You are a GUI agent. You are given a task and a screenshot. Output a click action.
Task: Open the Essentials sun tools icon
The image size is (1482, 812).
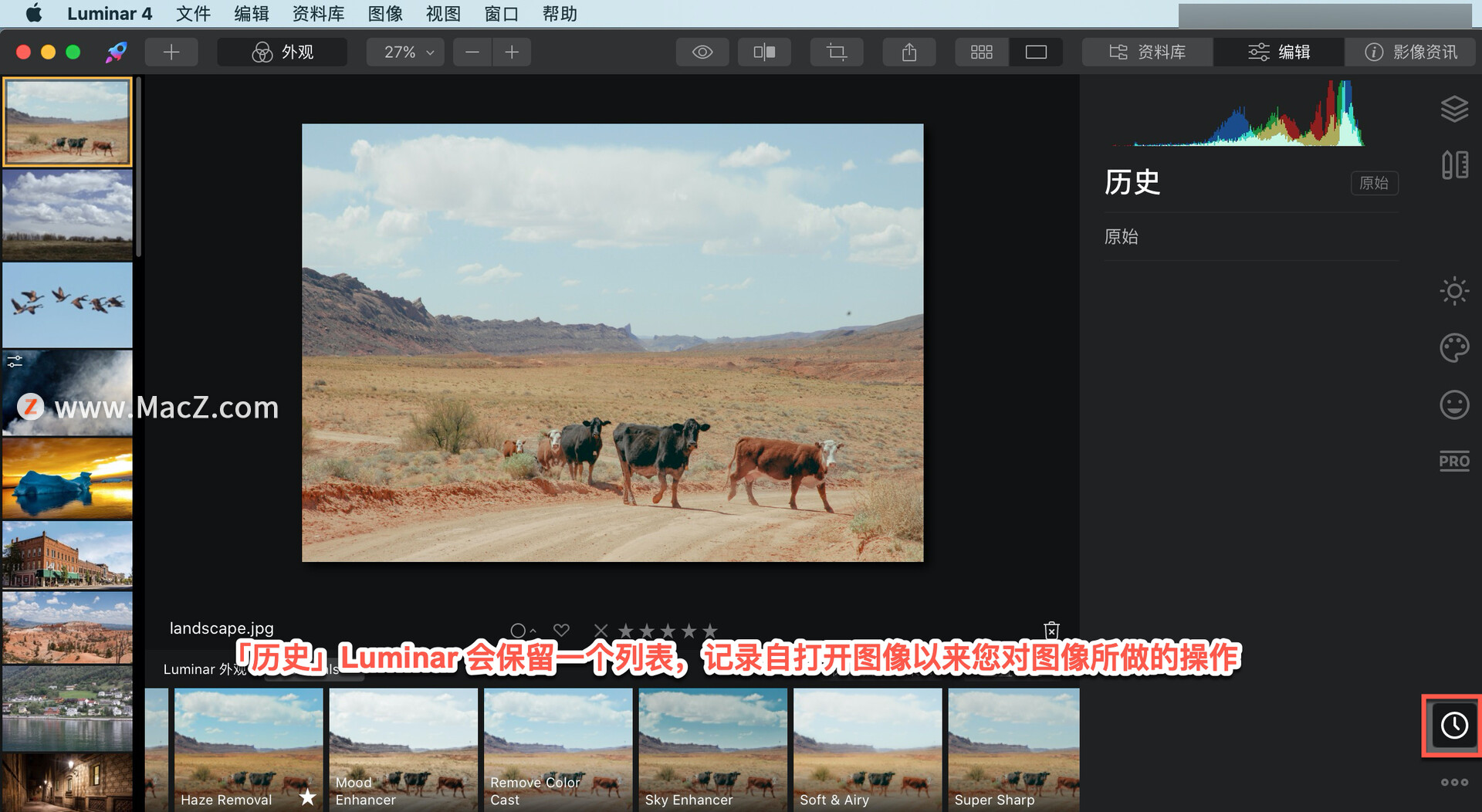click(x=1454, y=291)
